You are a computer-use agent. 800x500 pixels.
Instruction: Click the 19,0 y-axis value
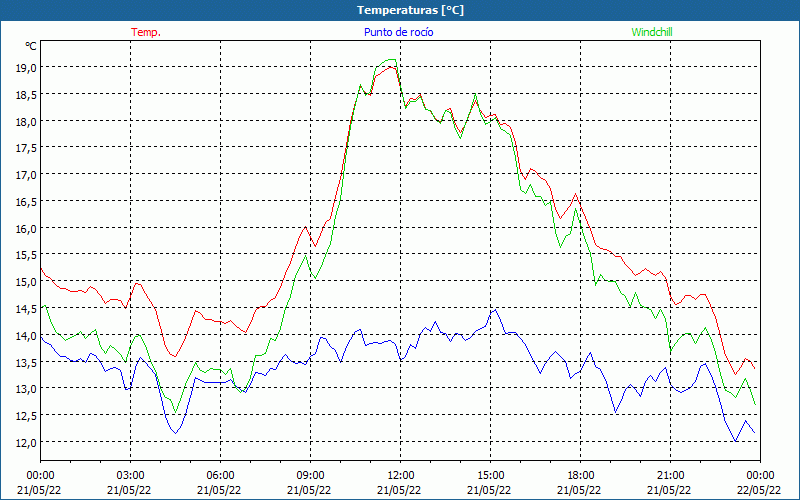[x=26, y=67]
